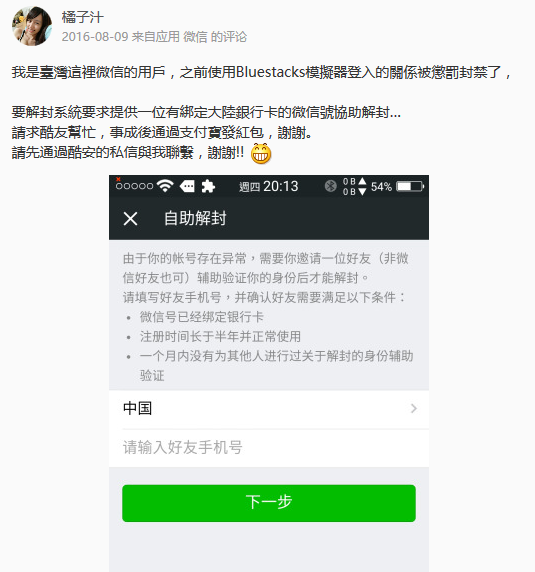Image resolution: width=535 pixels, height=572 pixels.
Task: Expand country list via right chevron
Action: point(414,409)
